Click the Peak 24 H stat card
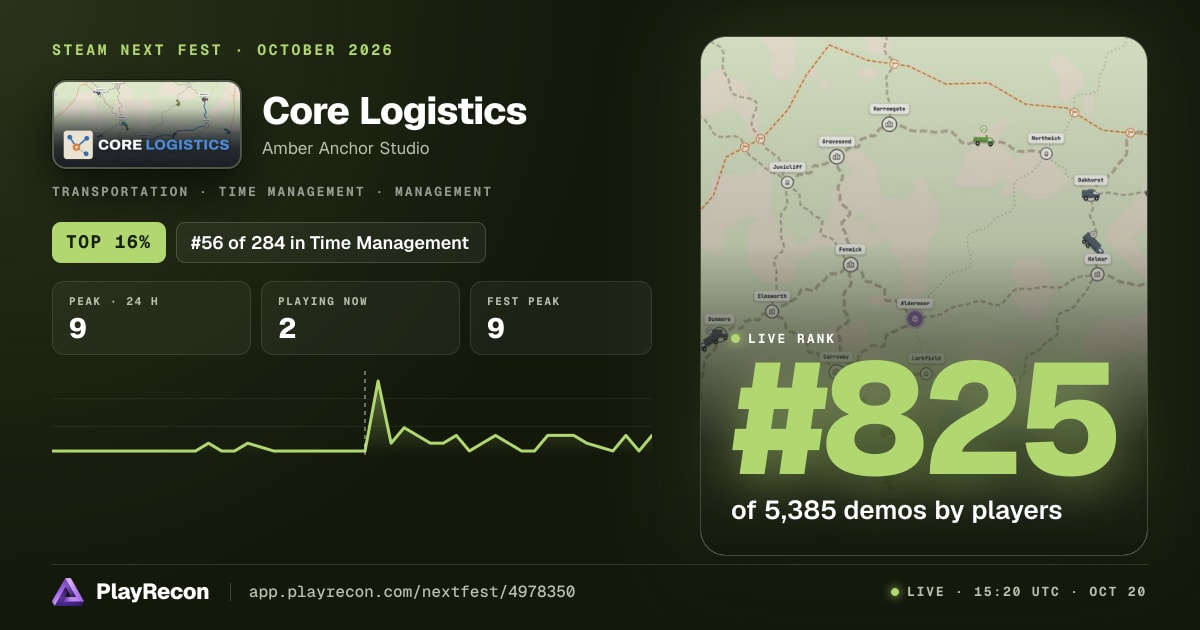Image resolution: width=1200 pixels, height=630 pixels. tap(151, 318)
